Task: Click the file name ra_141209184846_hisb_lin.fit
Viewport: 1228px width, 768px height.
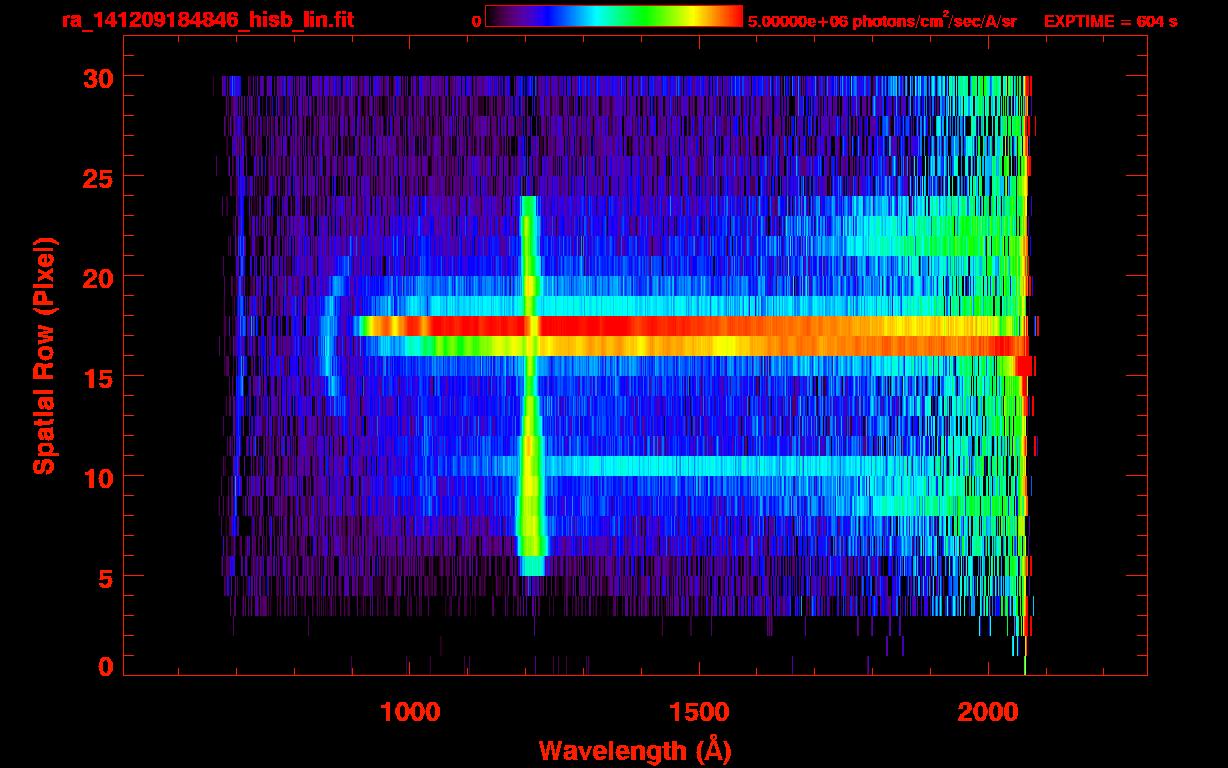Action: (206, 20)
